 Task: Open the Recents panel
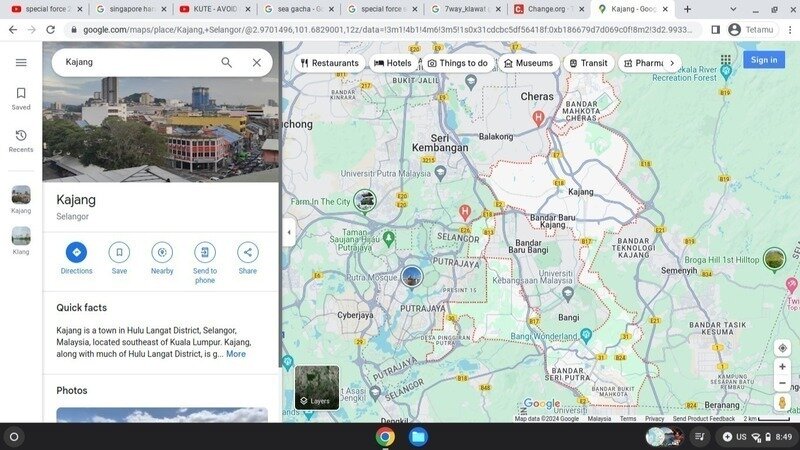tap(21, 140)
